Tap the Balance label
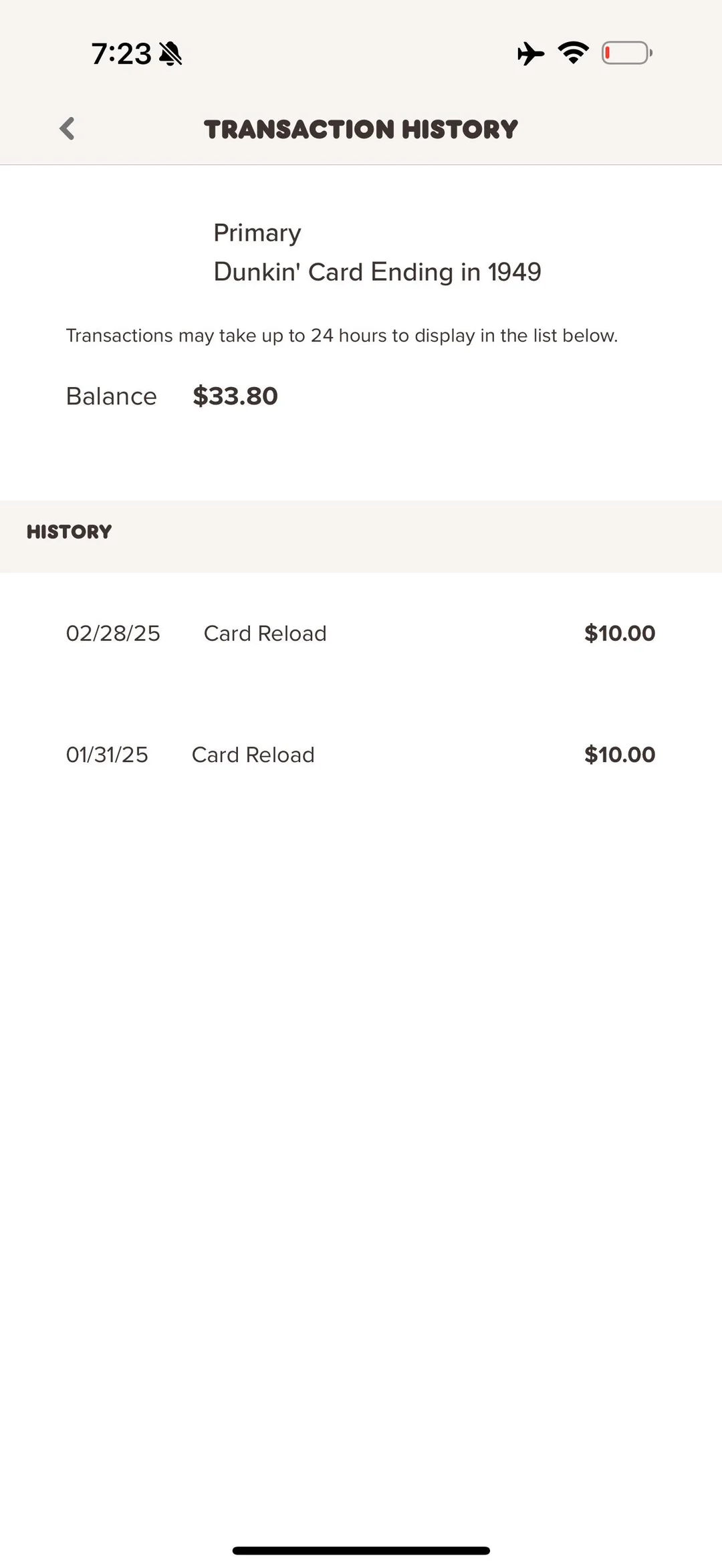Viewport: 722px width, 1568px height. [111, 396]
